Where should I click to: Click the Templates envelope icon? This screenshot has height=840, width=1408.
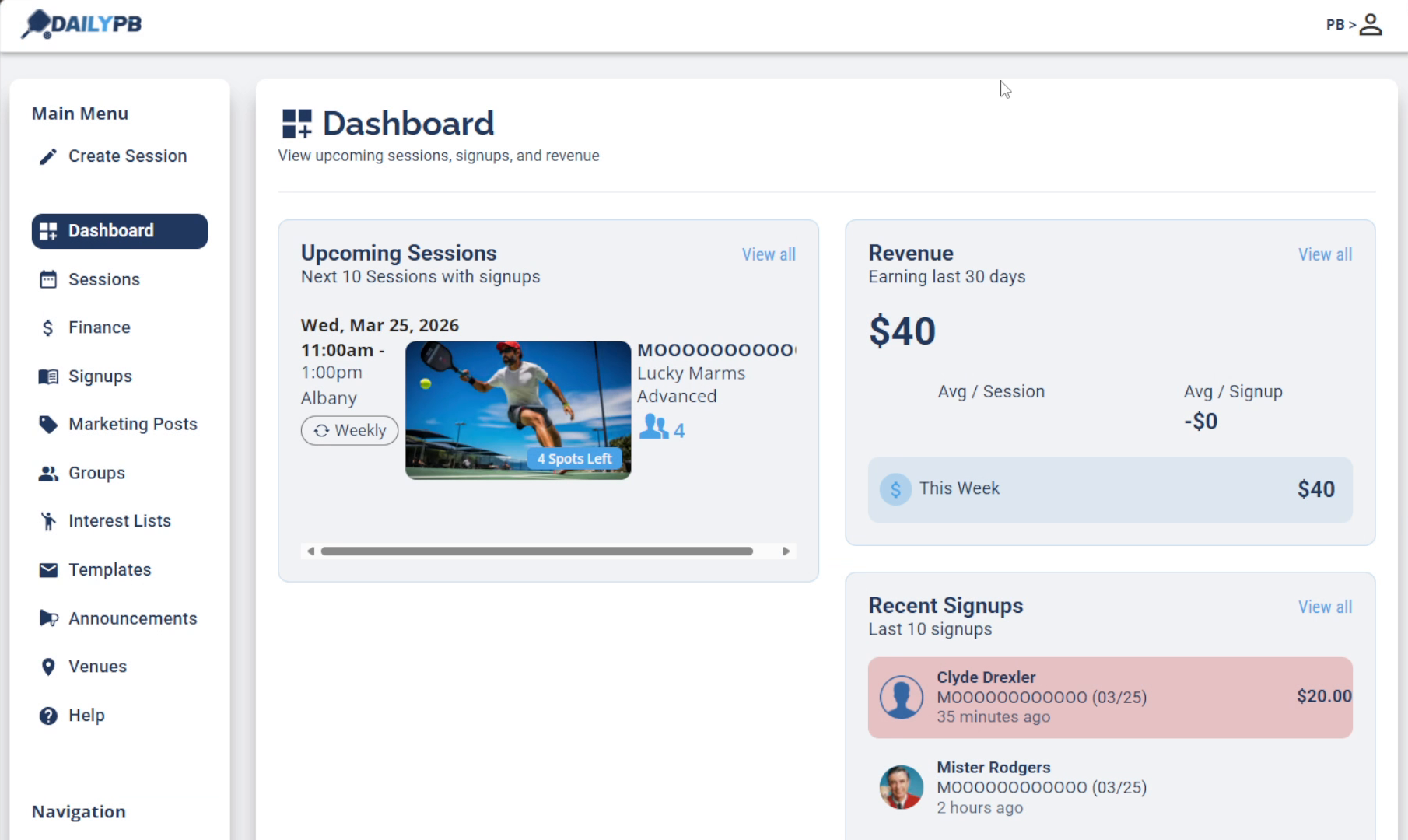tap(48, 570)
